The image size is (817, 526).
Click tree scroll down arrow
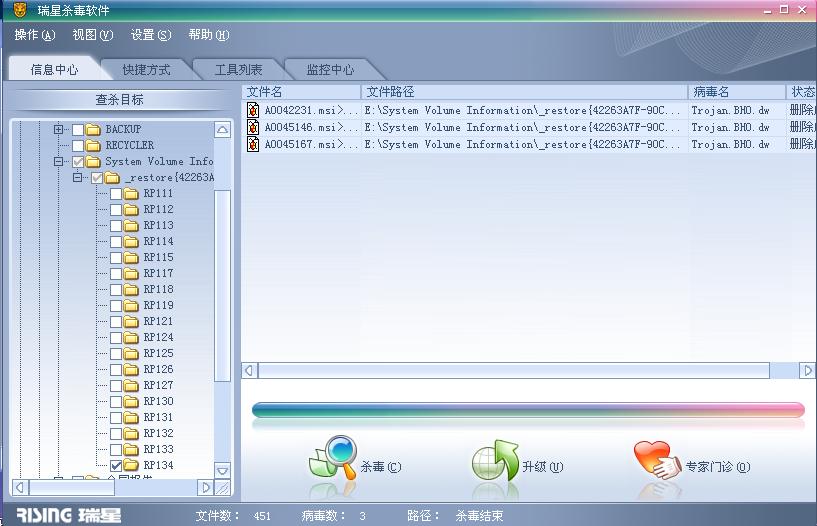click(x=222, y=471)
